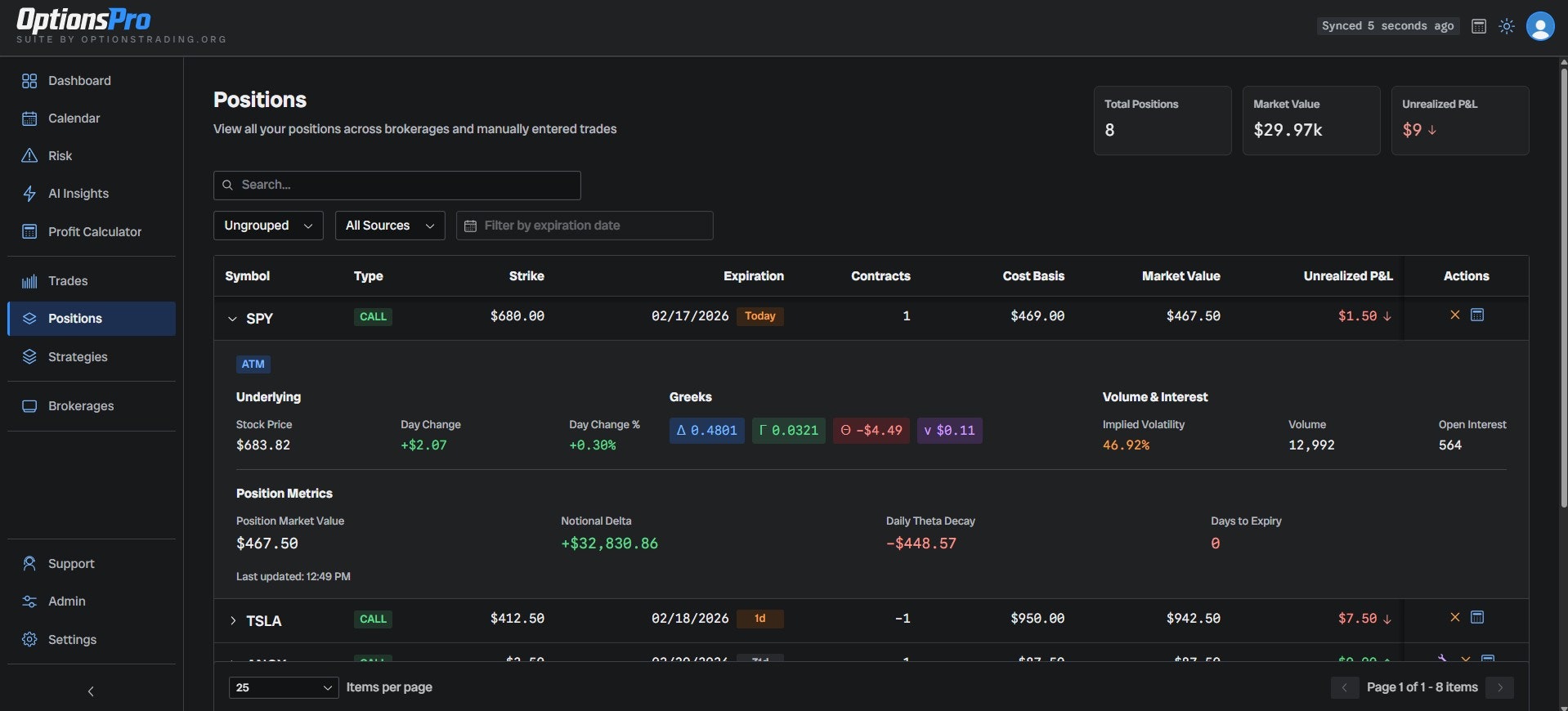Open profit calculator icon for SPY row

coord(1476,315)
